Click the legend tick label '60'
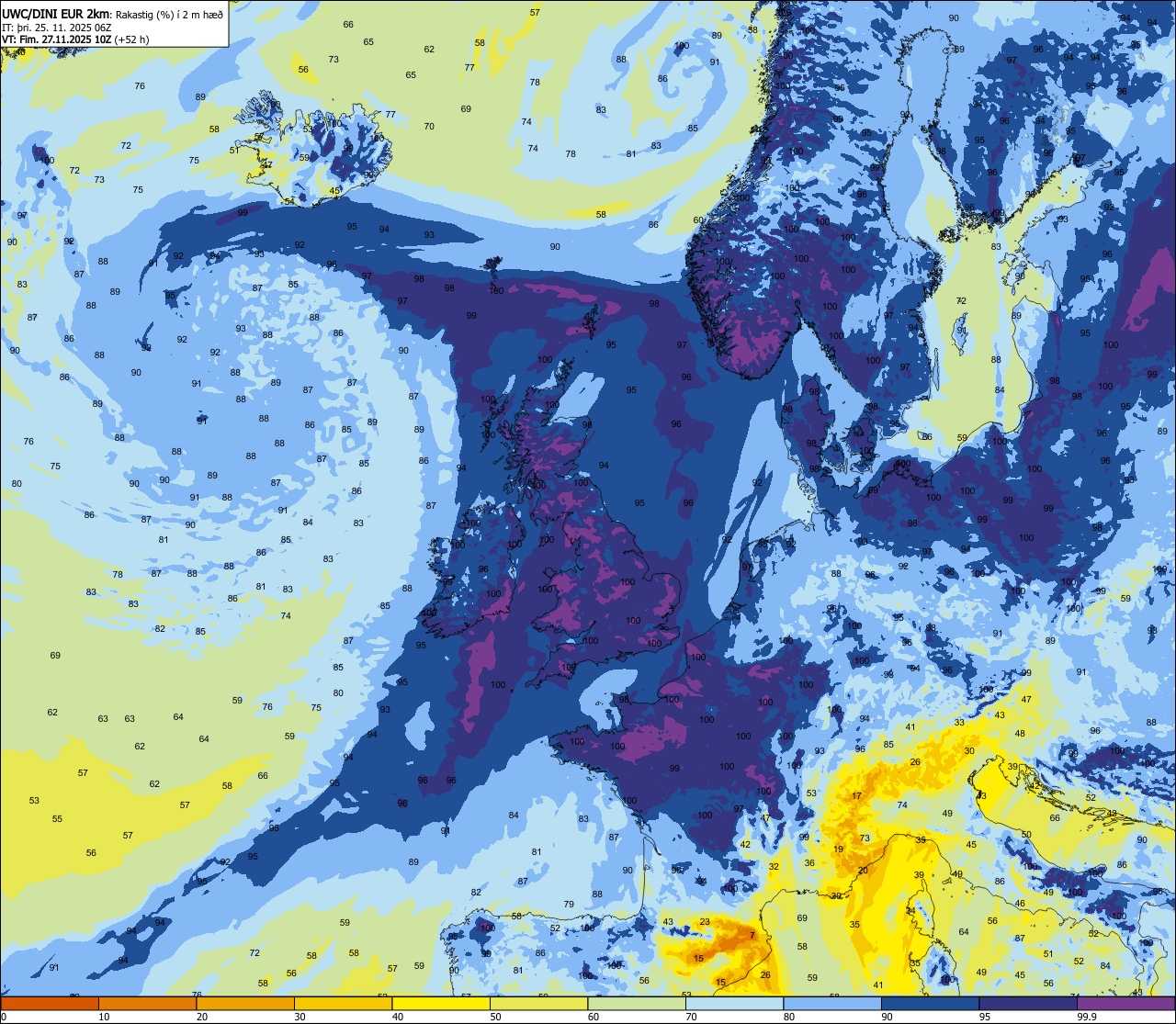 point(594,1017)
